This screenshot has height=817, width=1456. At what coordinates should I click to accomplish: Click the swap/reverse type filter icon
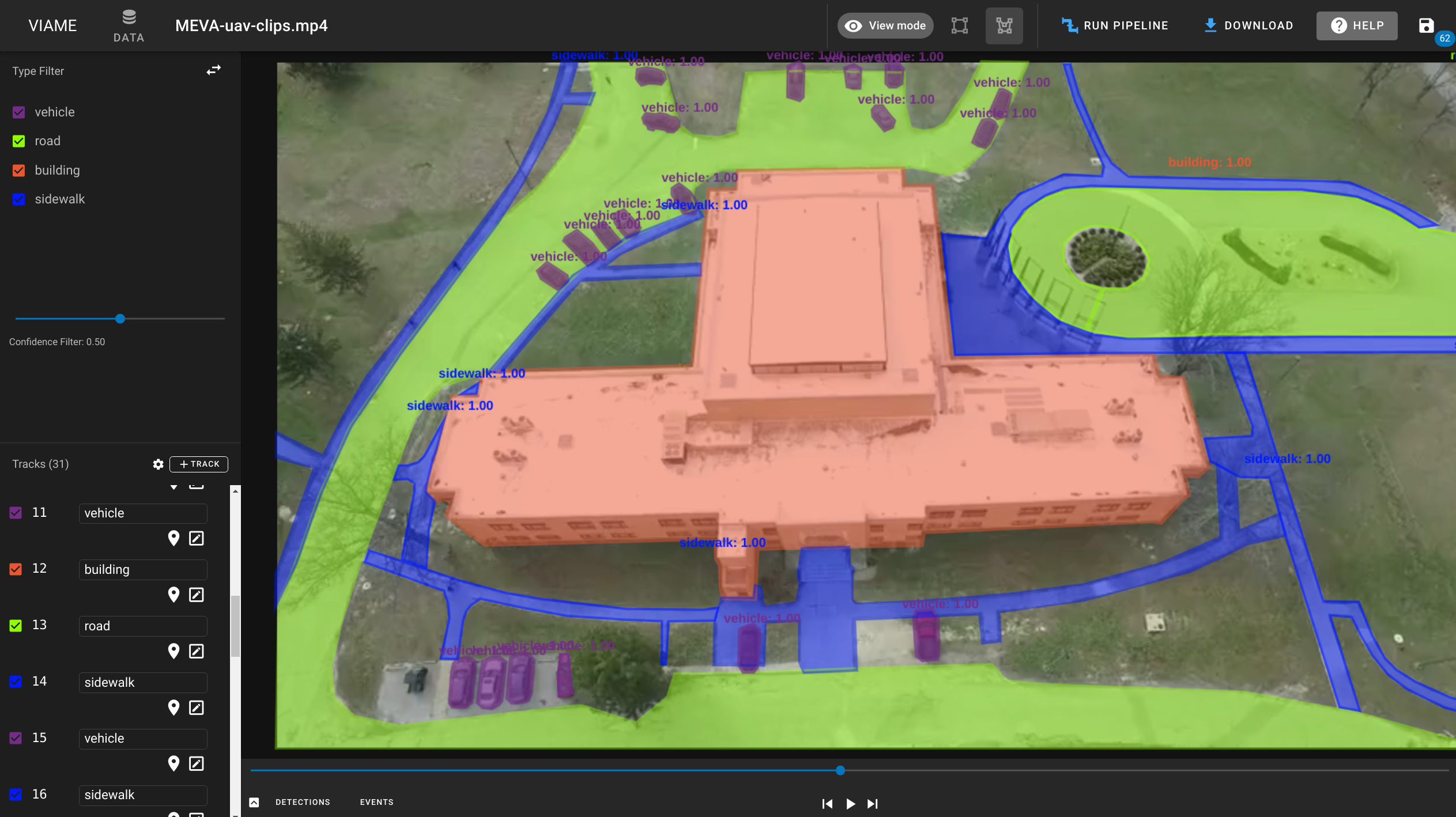coord(213,70)
